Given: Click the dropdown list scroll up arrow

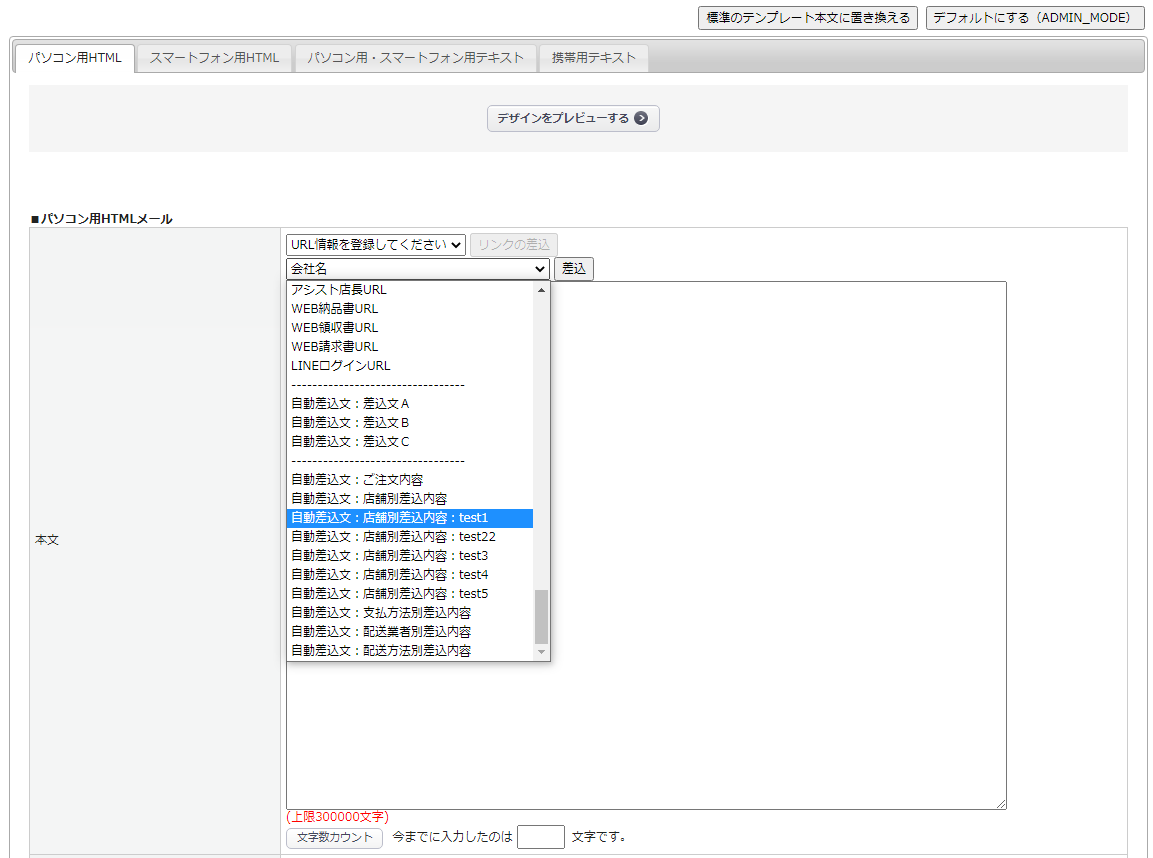Looking at the screenshot, I should [542, 290].
